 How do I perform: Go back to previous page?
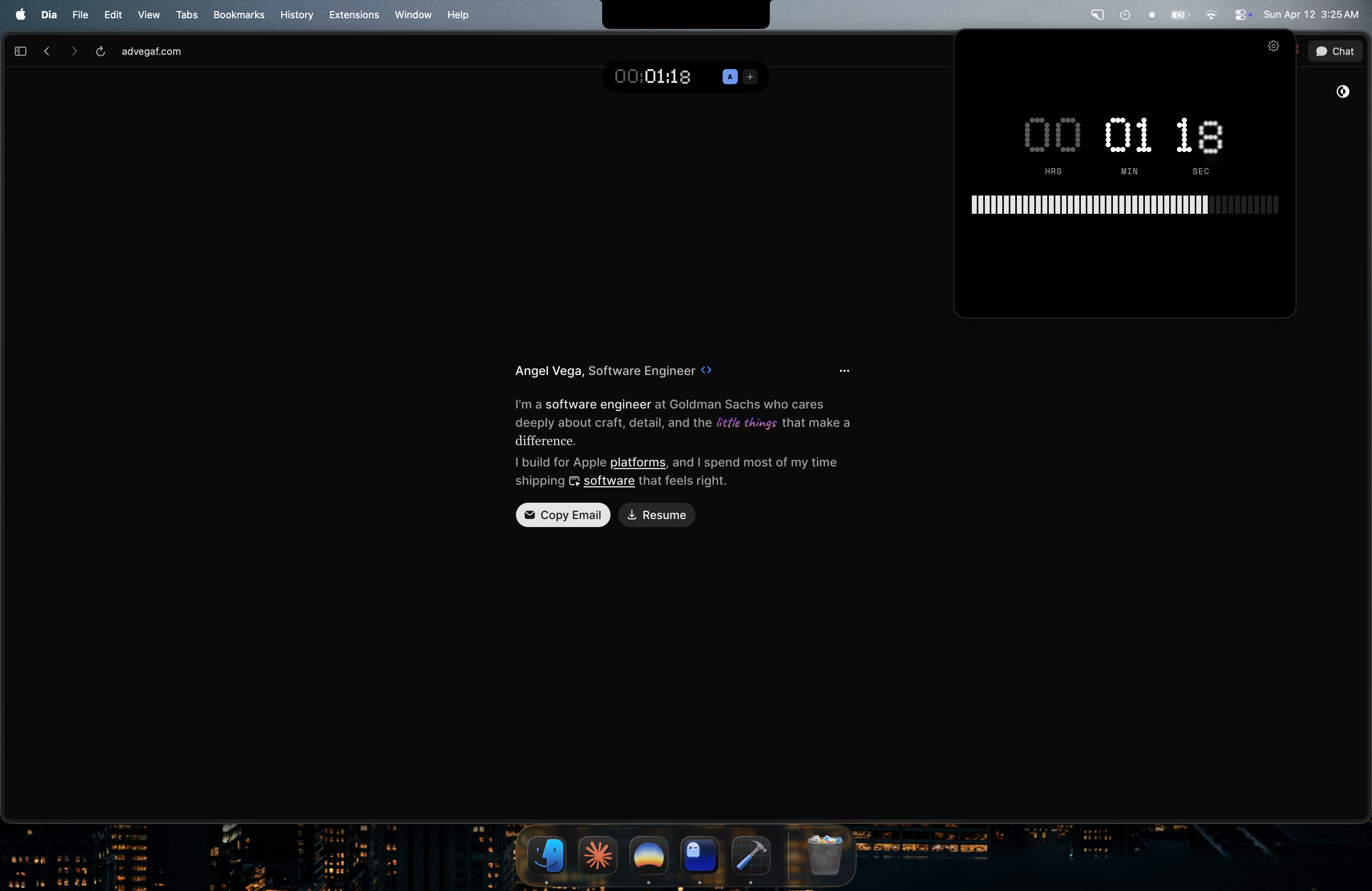pyautogui.click(x=47, y=51)
